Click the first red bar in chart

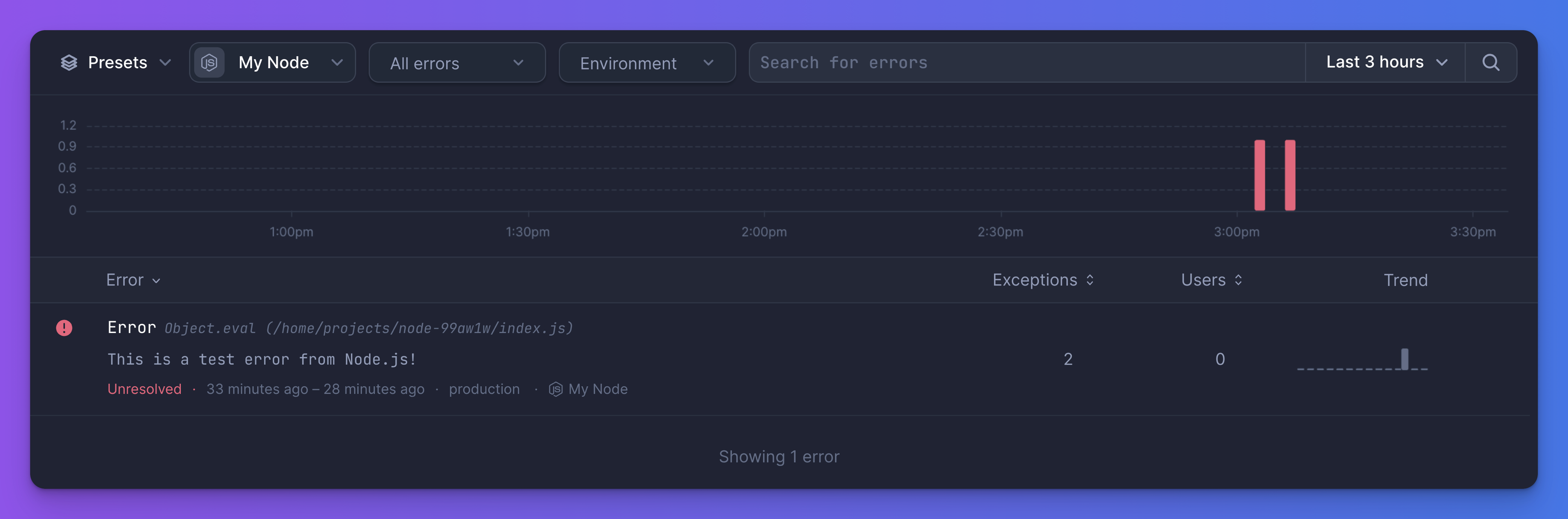1259,175
